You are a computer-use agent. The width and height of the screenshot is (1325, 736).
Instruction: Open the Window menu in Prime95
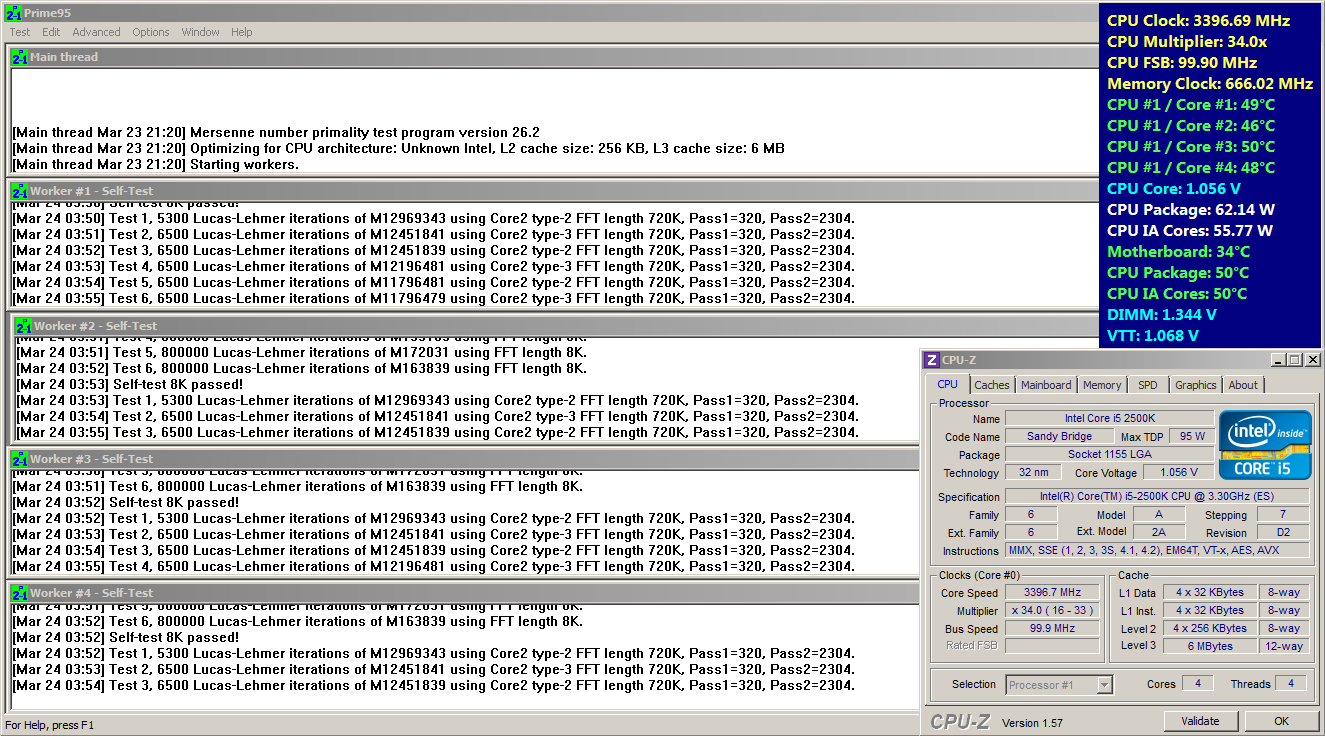200,32
